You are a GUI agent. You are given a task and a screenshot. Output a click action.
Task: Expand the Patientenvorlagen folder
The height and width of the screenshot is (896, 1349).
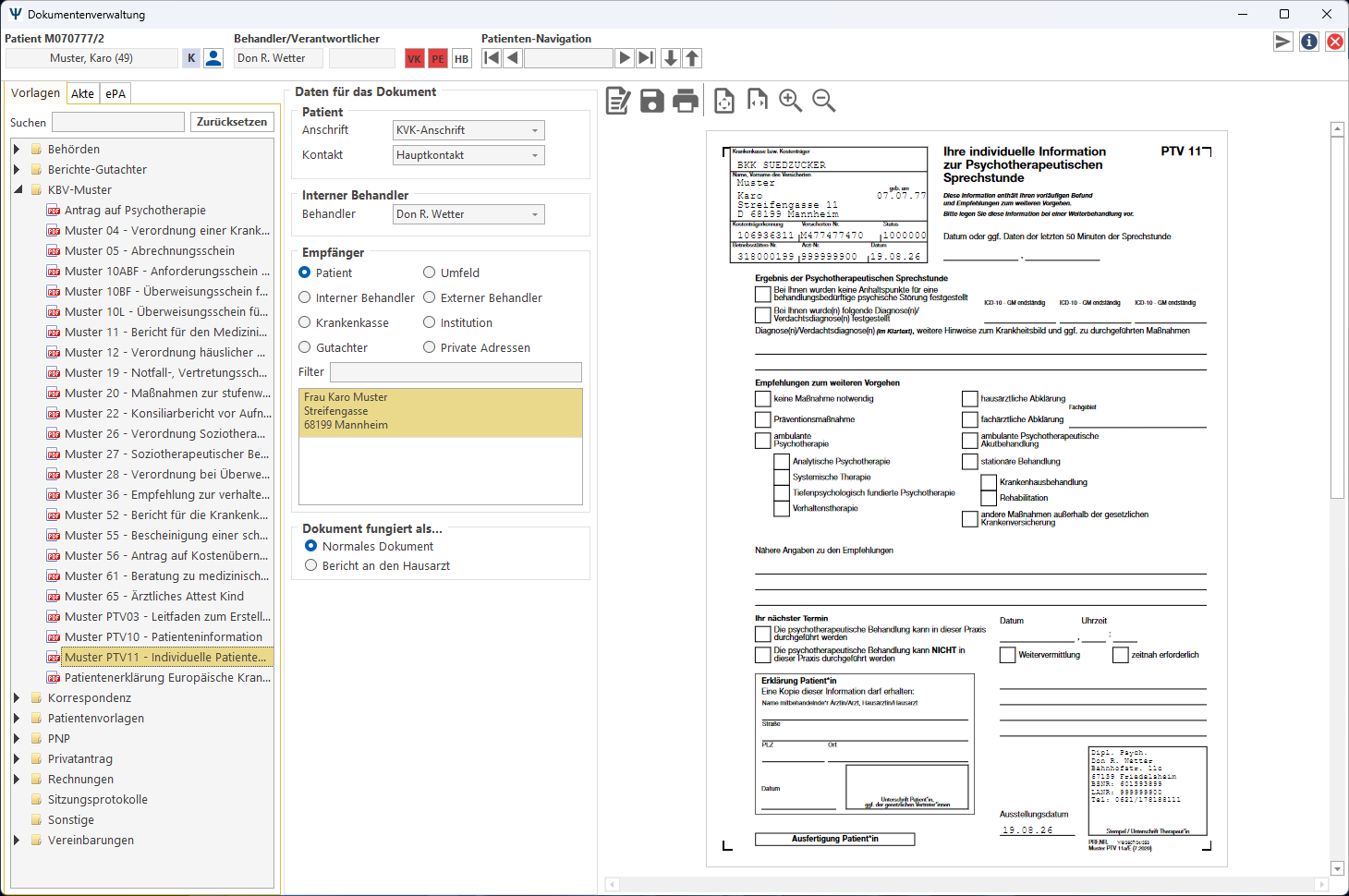click(17, 718)
